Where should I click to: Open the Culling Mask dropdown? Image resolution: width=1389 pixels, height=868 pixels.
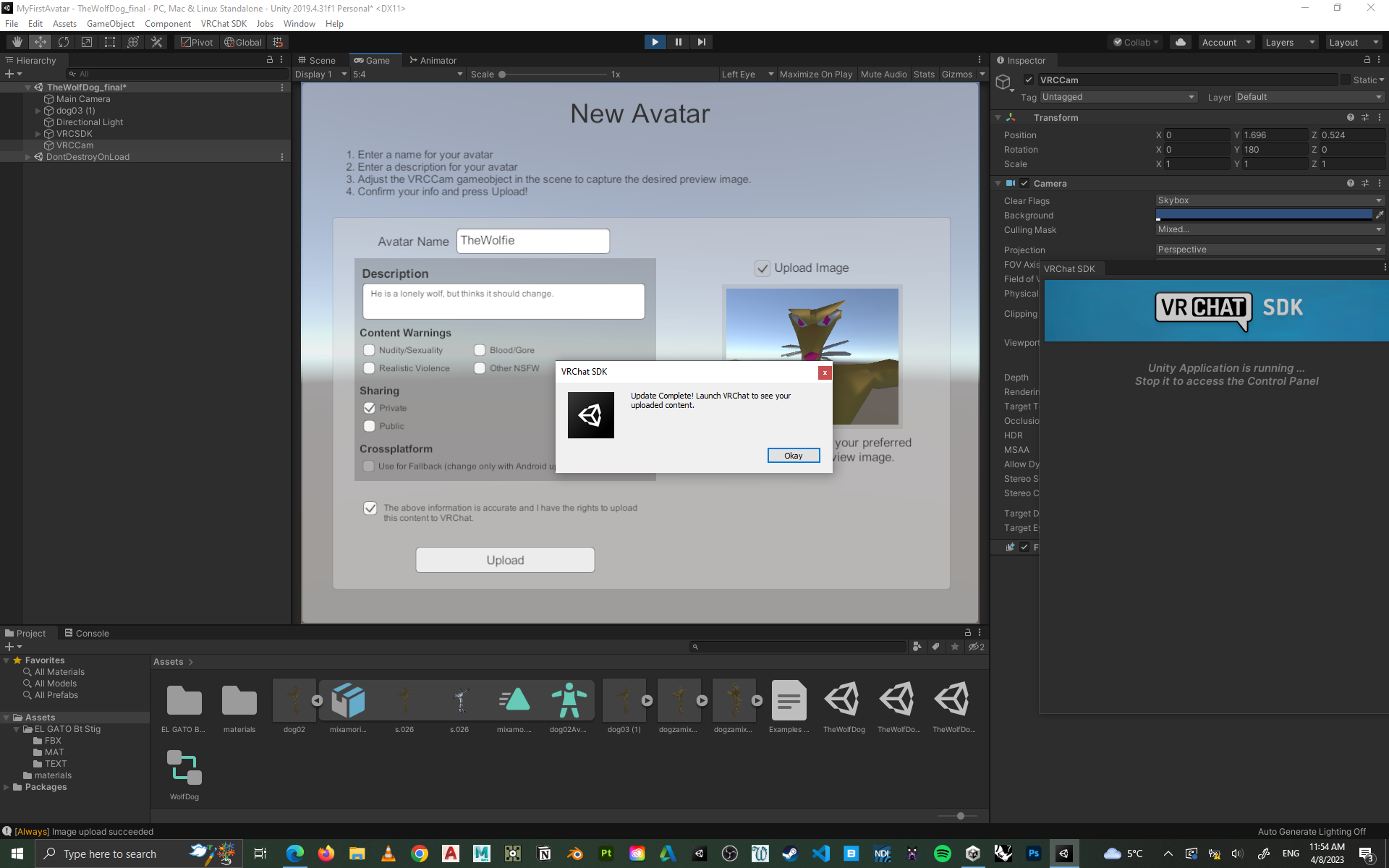point(1270,229)
